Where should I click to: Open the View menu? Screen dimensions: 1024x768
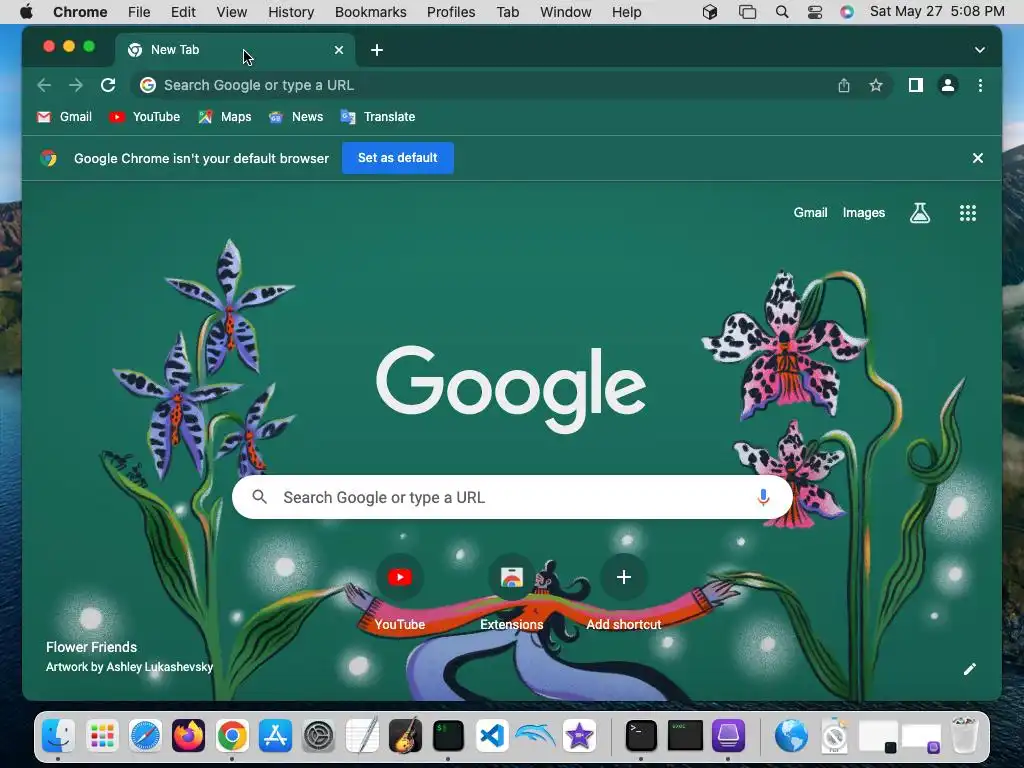coord(232,12)
